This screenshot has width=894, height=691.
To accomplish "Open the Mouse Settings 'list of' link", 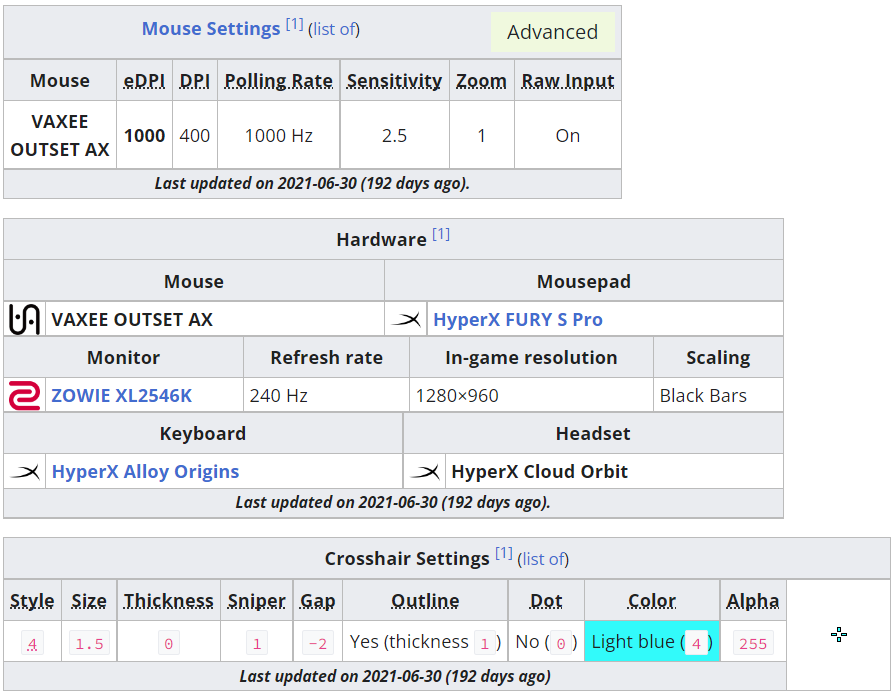I will (x=334, y=29).
